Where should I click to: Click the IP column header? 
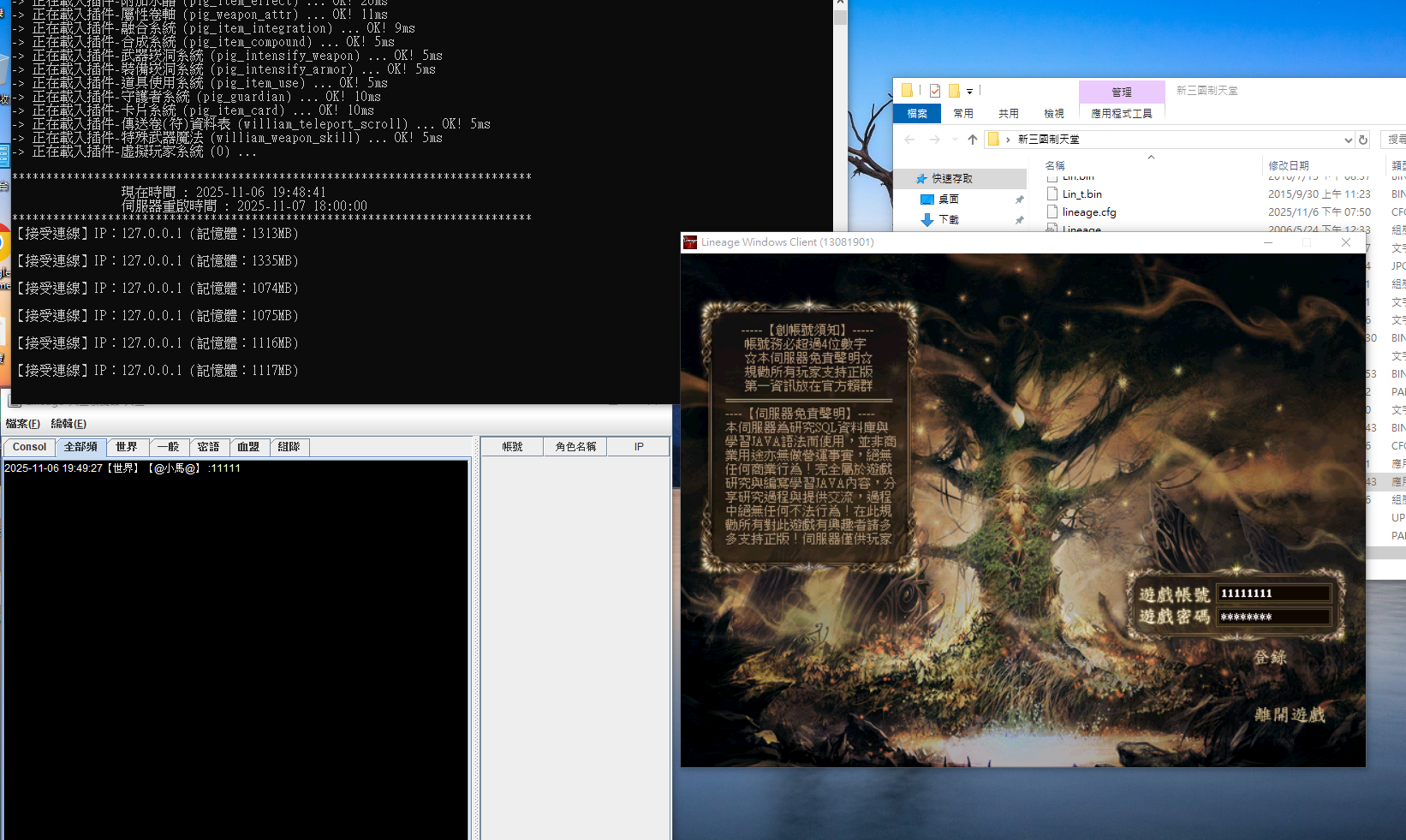point(639,447)
